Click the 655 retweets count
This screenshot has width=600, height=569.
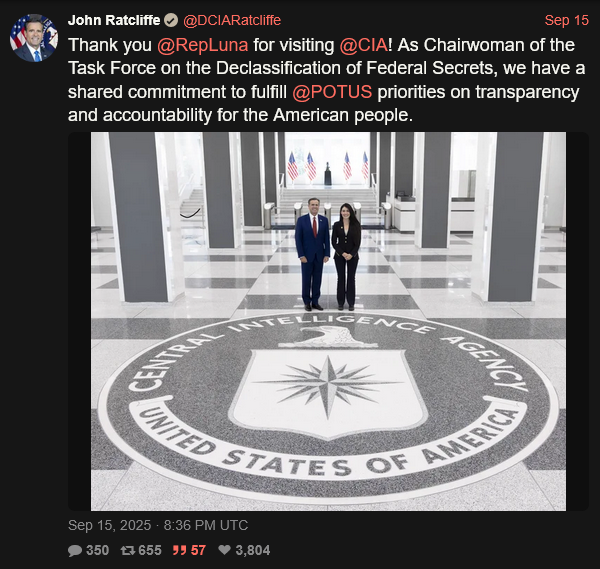tap(150, 551)
